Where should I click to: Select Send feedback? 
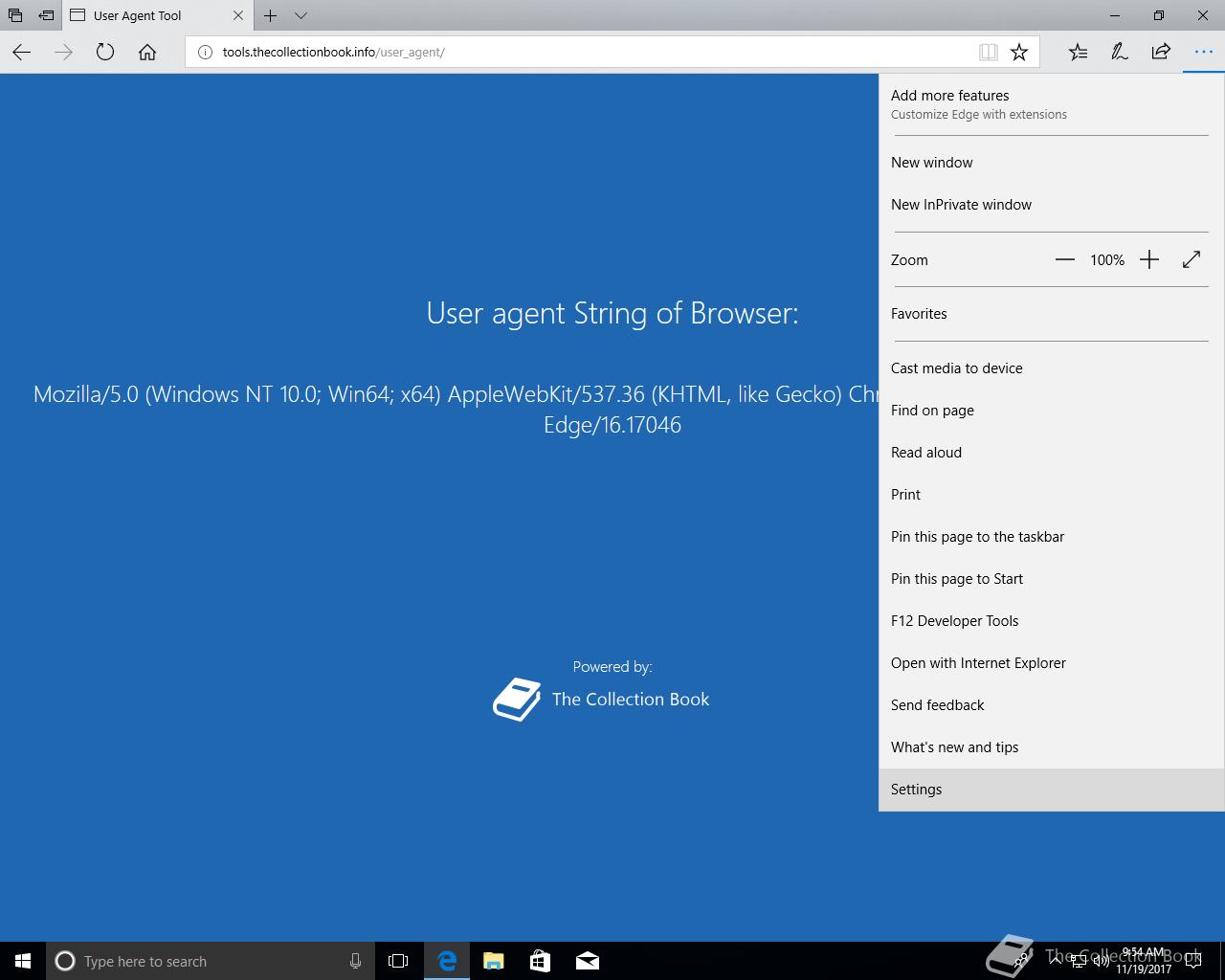click(x=1051, y=705)
